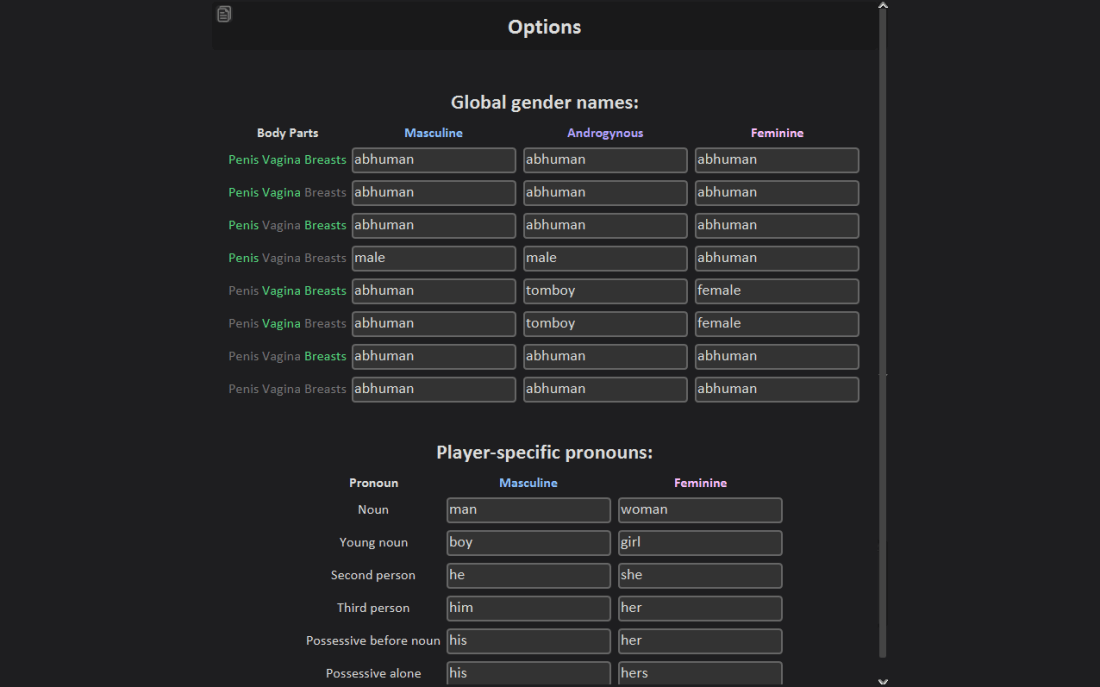Screen dimensions: 1100x687
Task: Click the Third person field containing "him"
Action: (528, 608)
